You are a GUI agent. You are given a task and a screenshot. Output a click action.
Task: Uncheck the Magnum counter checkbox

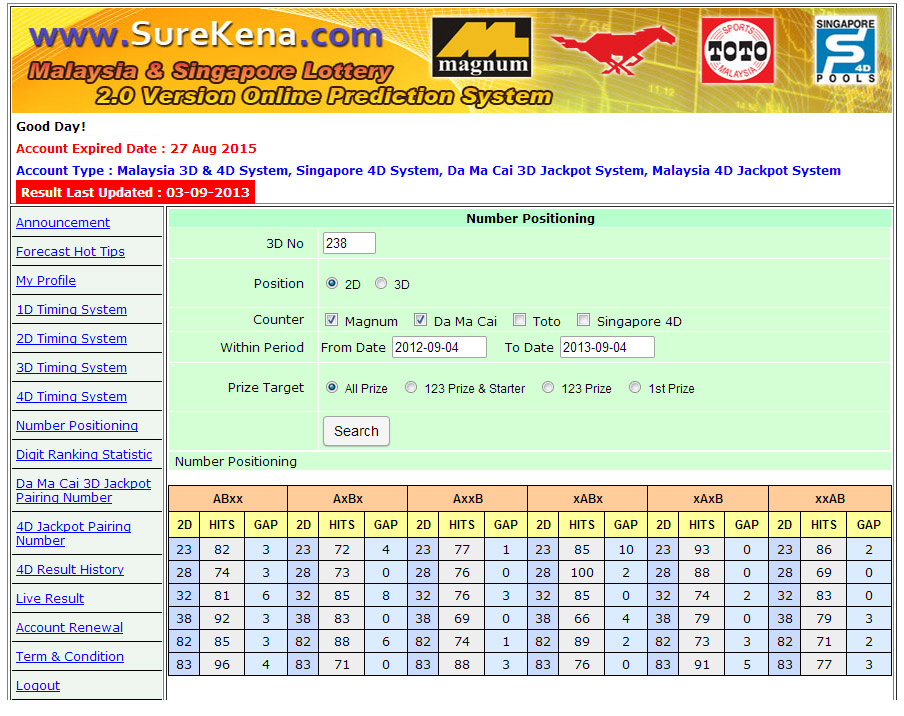tap(332, 321)
